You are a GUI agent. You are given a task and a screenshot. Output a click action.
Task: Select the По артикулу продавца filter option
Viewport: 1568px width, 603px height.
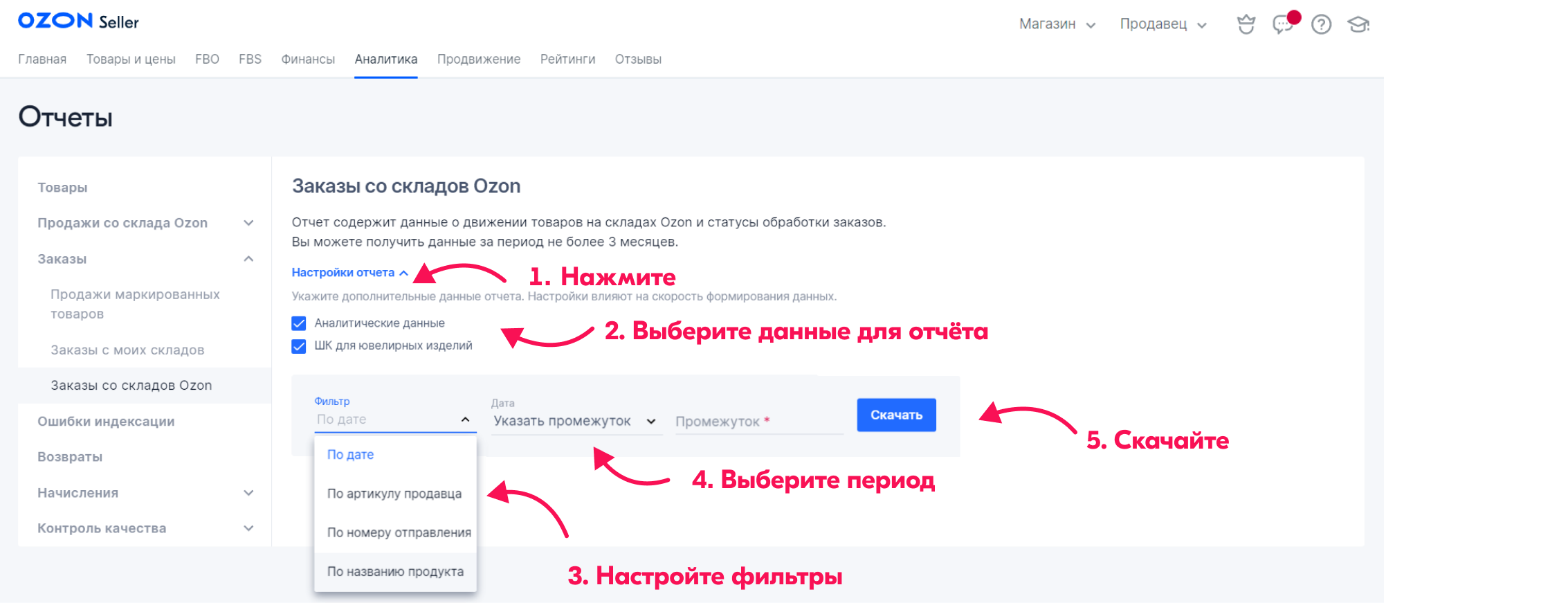(394, 494)
